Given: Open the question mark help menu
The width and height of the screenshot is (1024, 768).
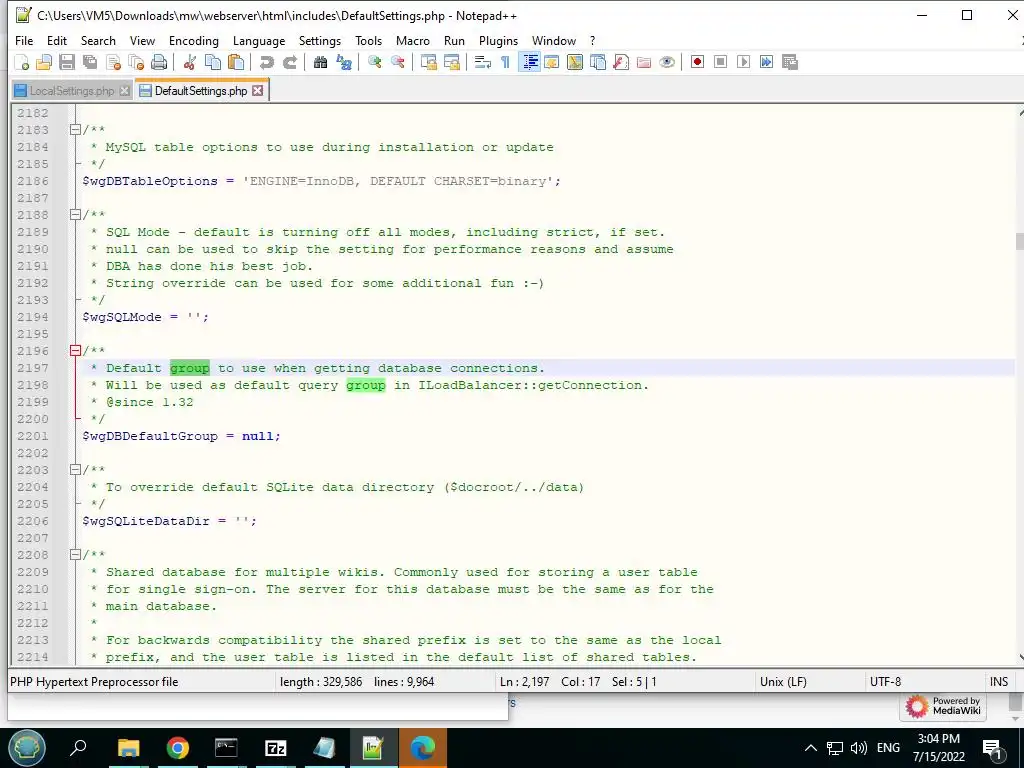Looking at the screenshot, I should pos(592,40).
